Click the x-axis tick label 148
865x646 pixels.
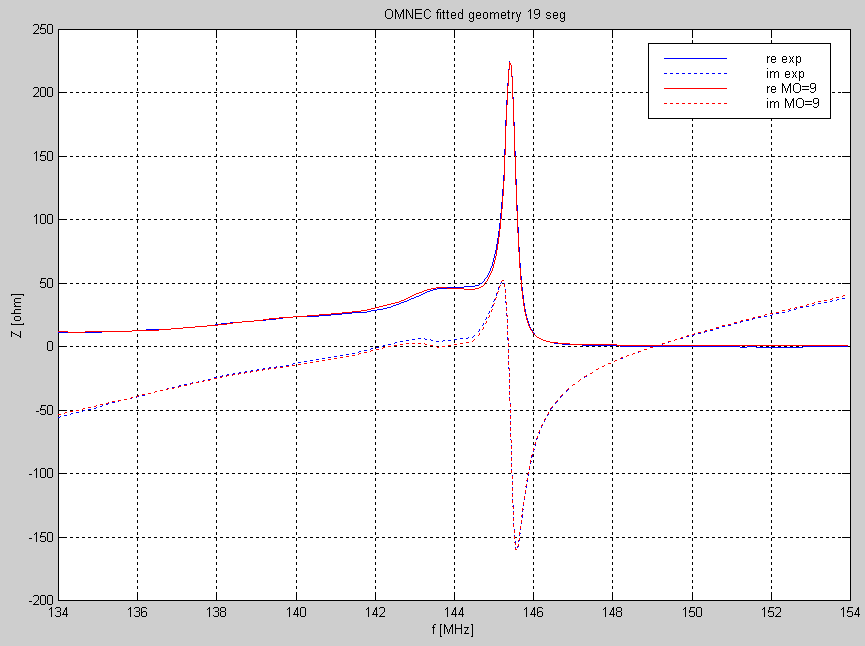tap(612, 612)
